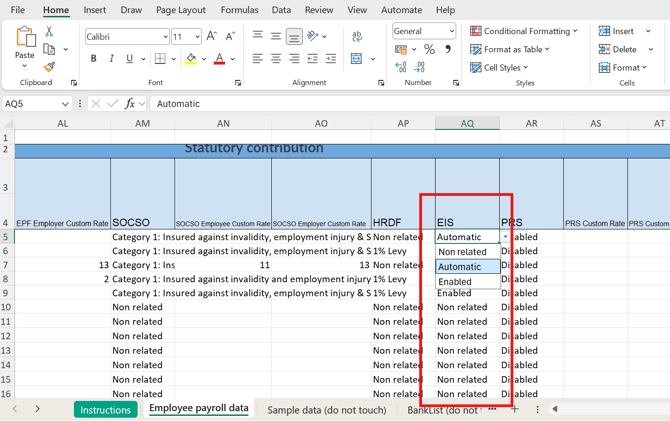670x421 pixels.
Task: Go to the next sheet arrow
Action: pos(38,409)
